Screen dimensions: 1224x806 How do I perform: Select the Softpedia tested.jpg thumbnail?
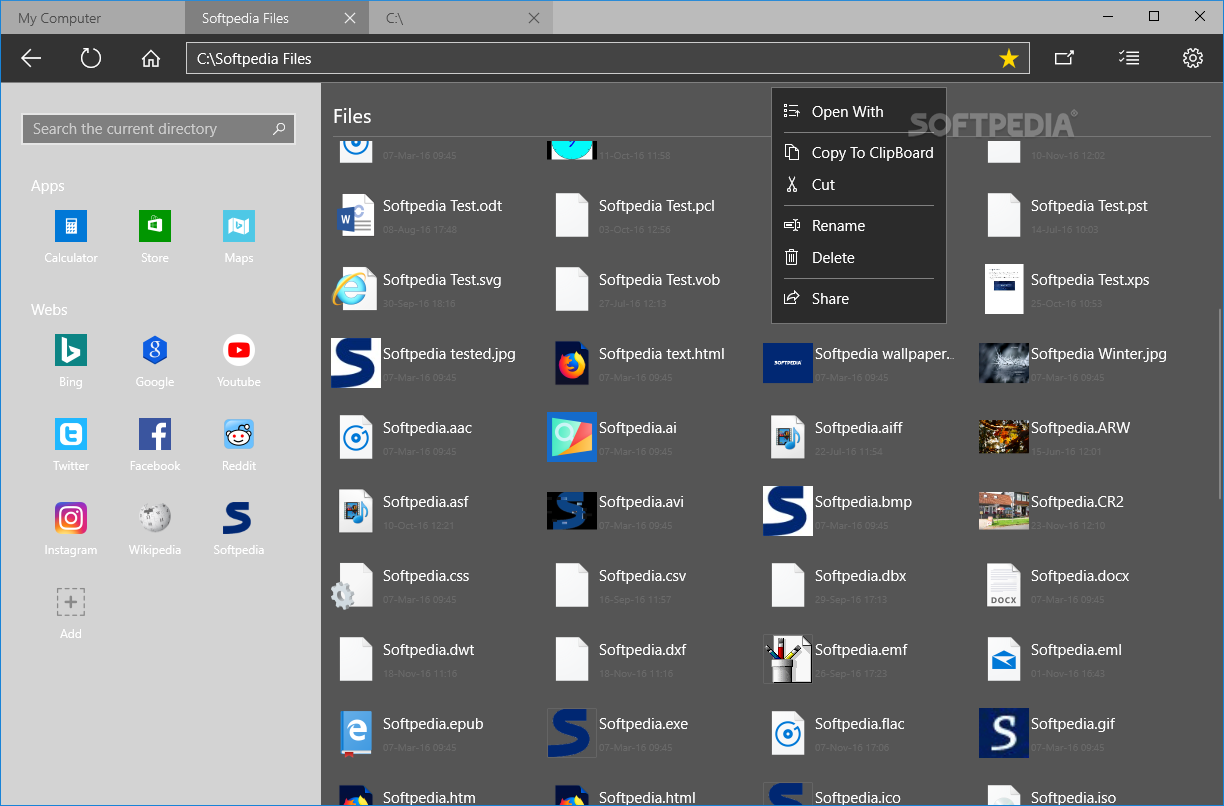point(356,363)
